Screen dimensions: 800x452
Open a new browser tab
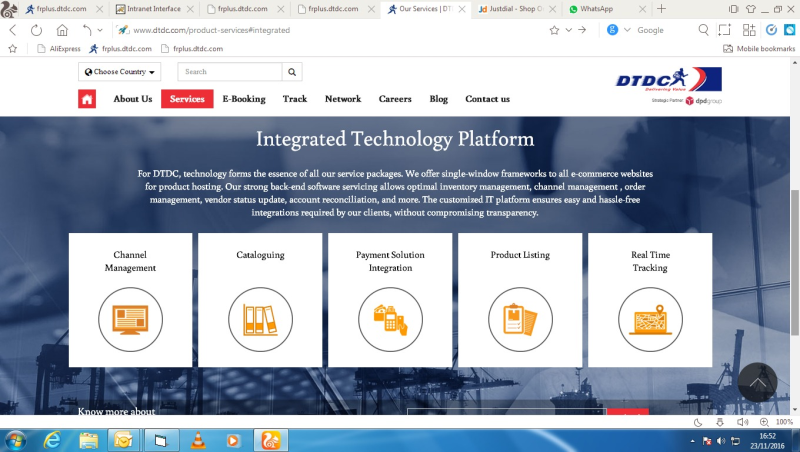pos(662,9)
